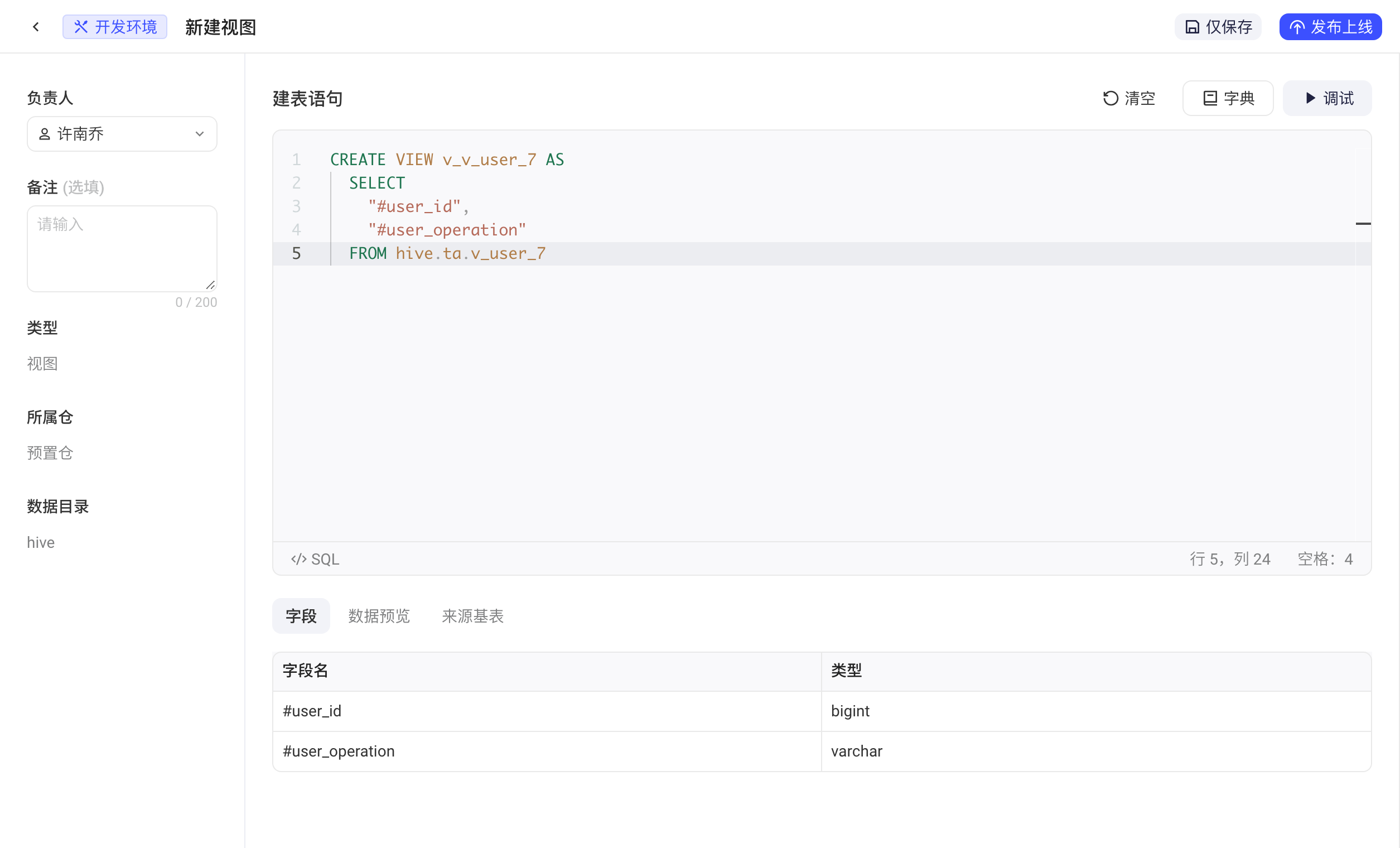Viewport: 1400px width, 848px height.
Task: Select the #user_id field name cell
Action: [547, 711]
